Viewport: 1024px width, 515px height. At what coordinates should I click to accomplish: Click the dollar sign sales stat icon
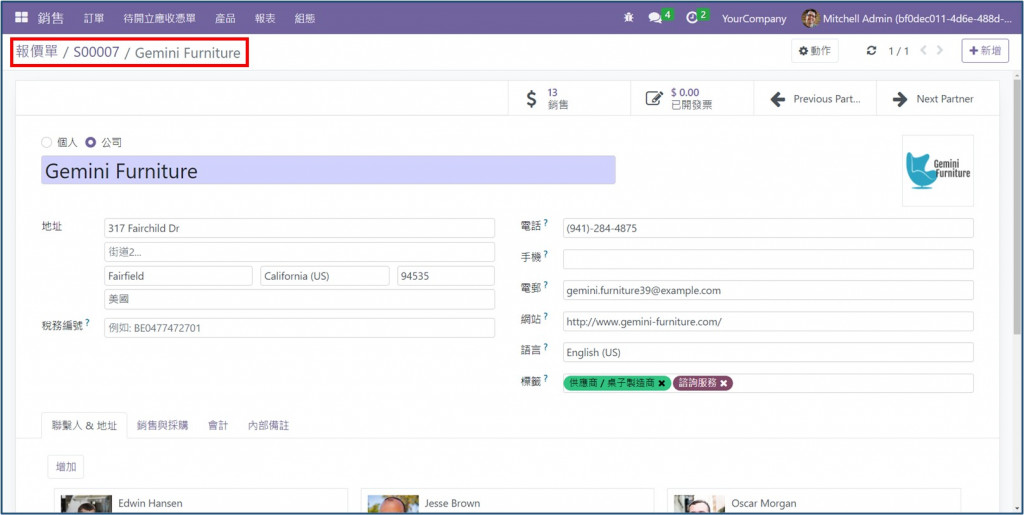[x=532, y=99]
